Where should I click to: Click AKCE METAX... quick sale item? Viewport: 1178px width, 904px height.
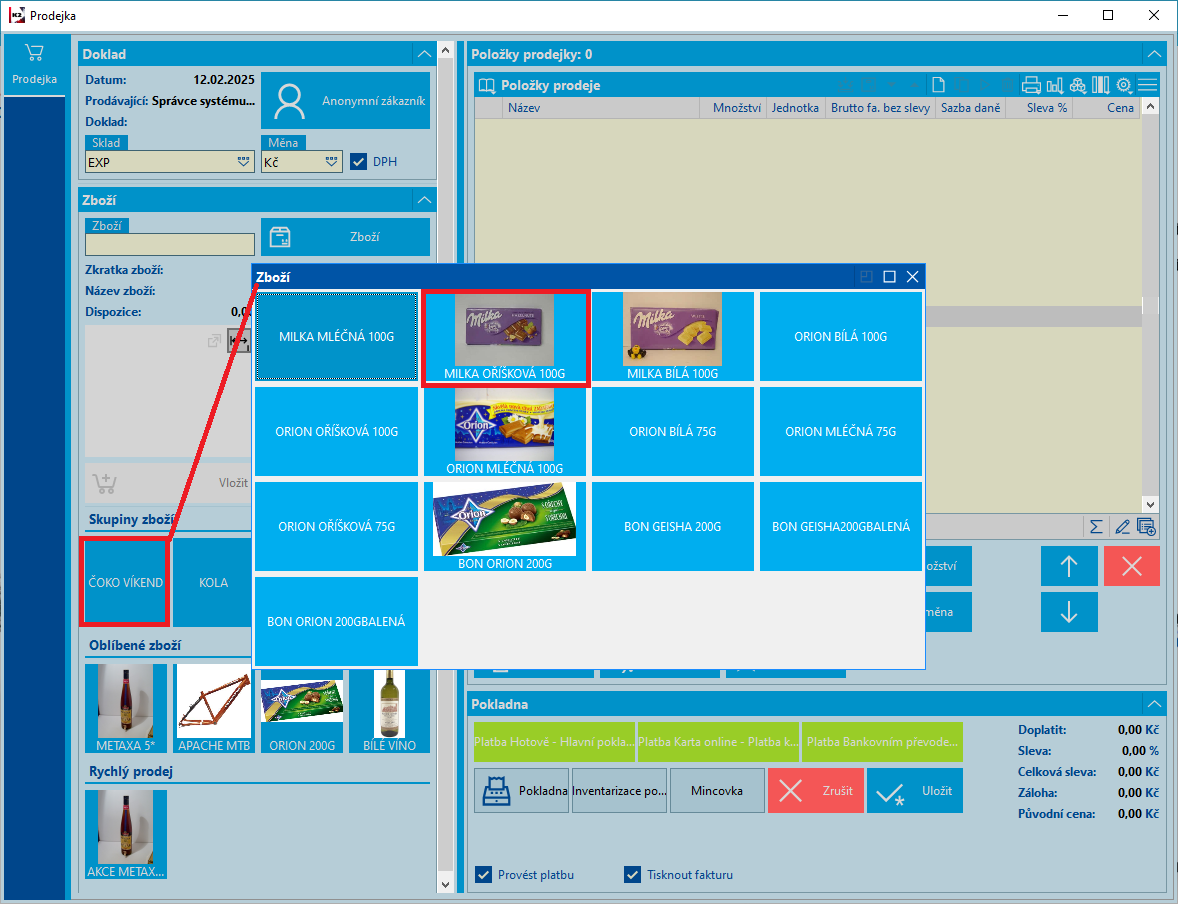pyautogui.click(x=125, y=834)
